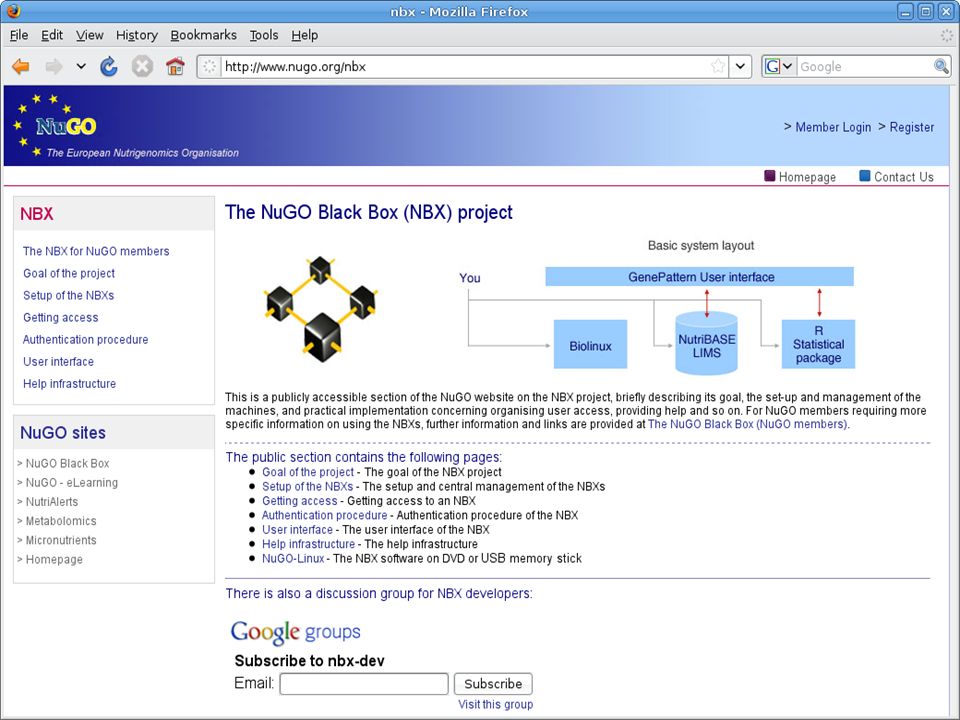
Task: Open bulleted User interface link
Action: point(297,530)
